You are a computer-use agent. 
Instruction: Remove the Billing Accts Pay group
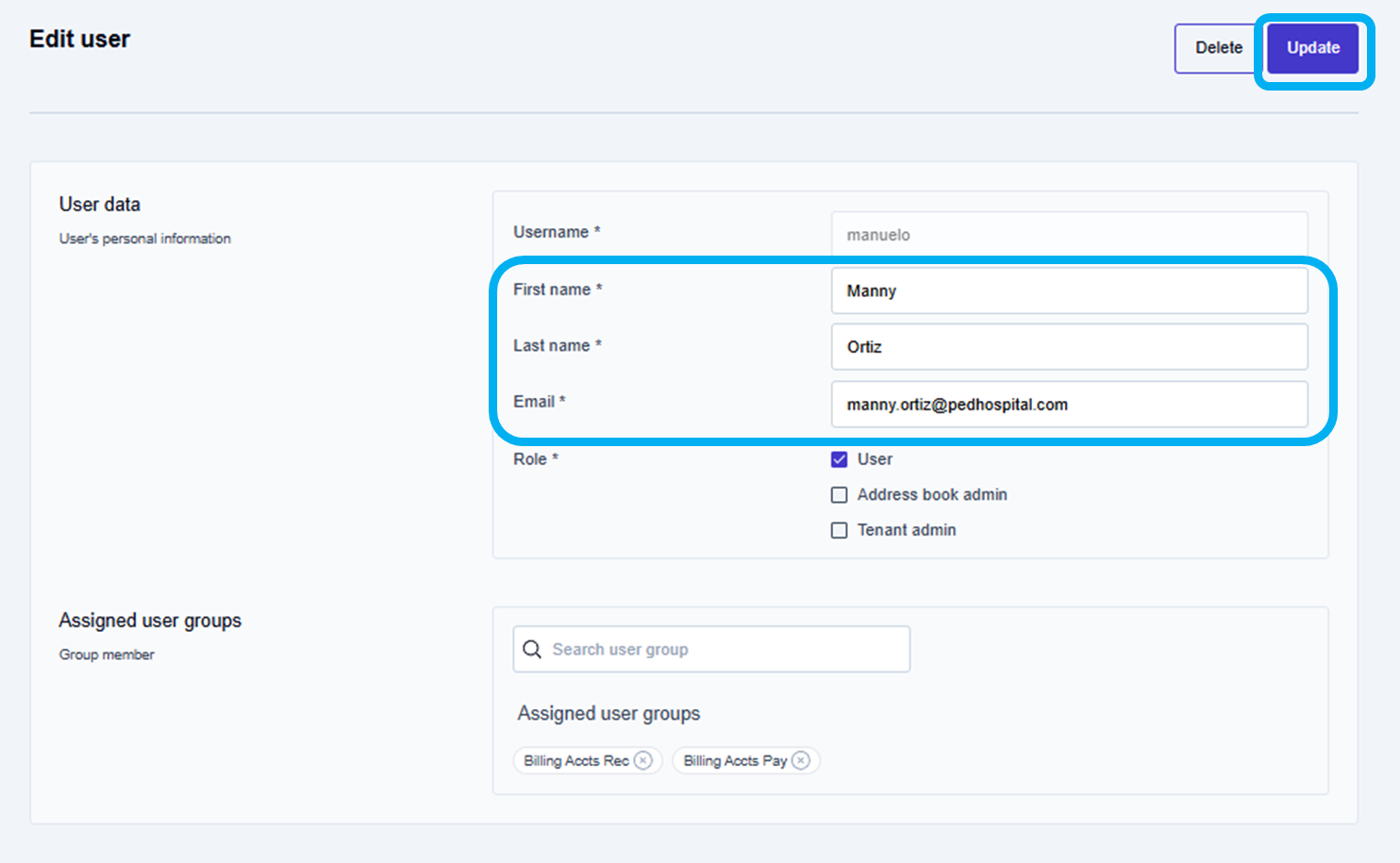(801, 760)
